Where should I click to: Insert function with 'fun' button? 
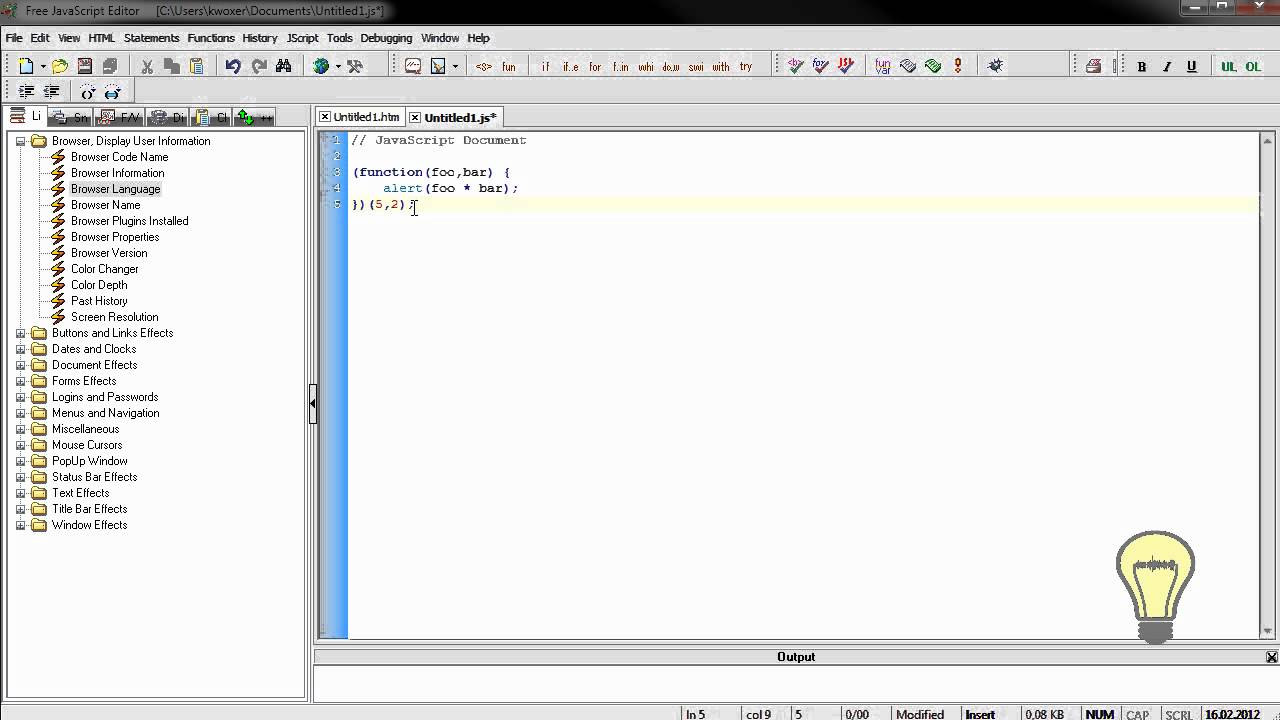509,67
